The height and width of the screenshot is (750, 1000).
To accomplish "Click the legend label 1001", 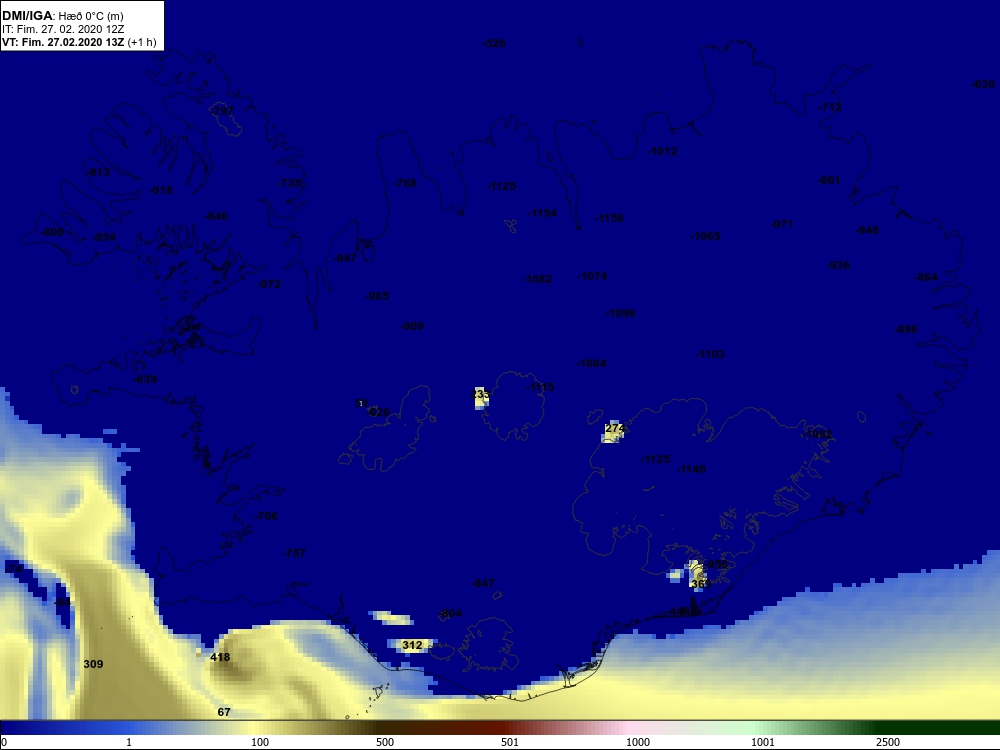I will [x=763, y=742].
